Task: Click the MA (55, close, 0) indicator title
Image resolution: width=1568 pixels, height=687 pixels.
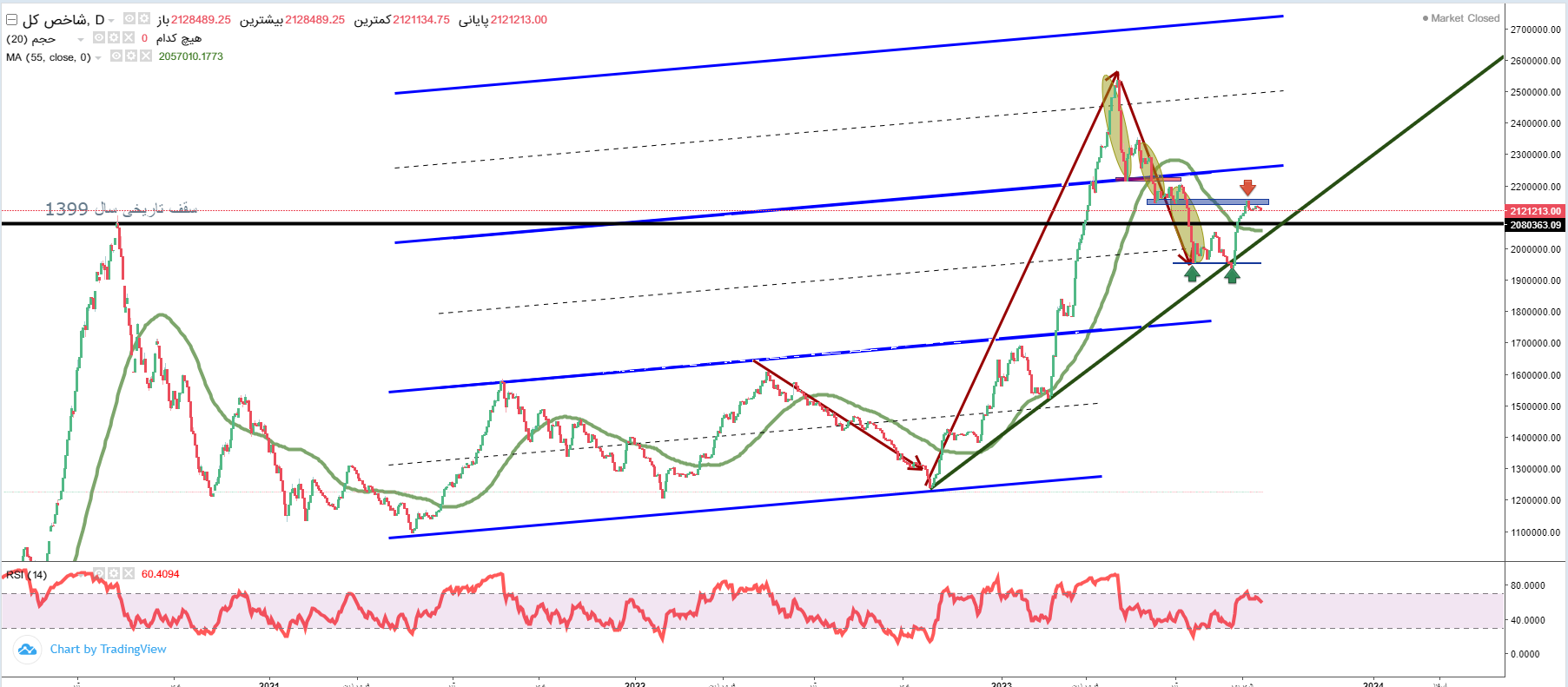Action: pos(49,56)
